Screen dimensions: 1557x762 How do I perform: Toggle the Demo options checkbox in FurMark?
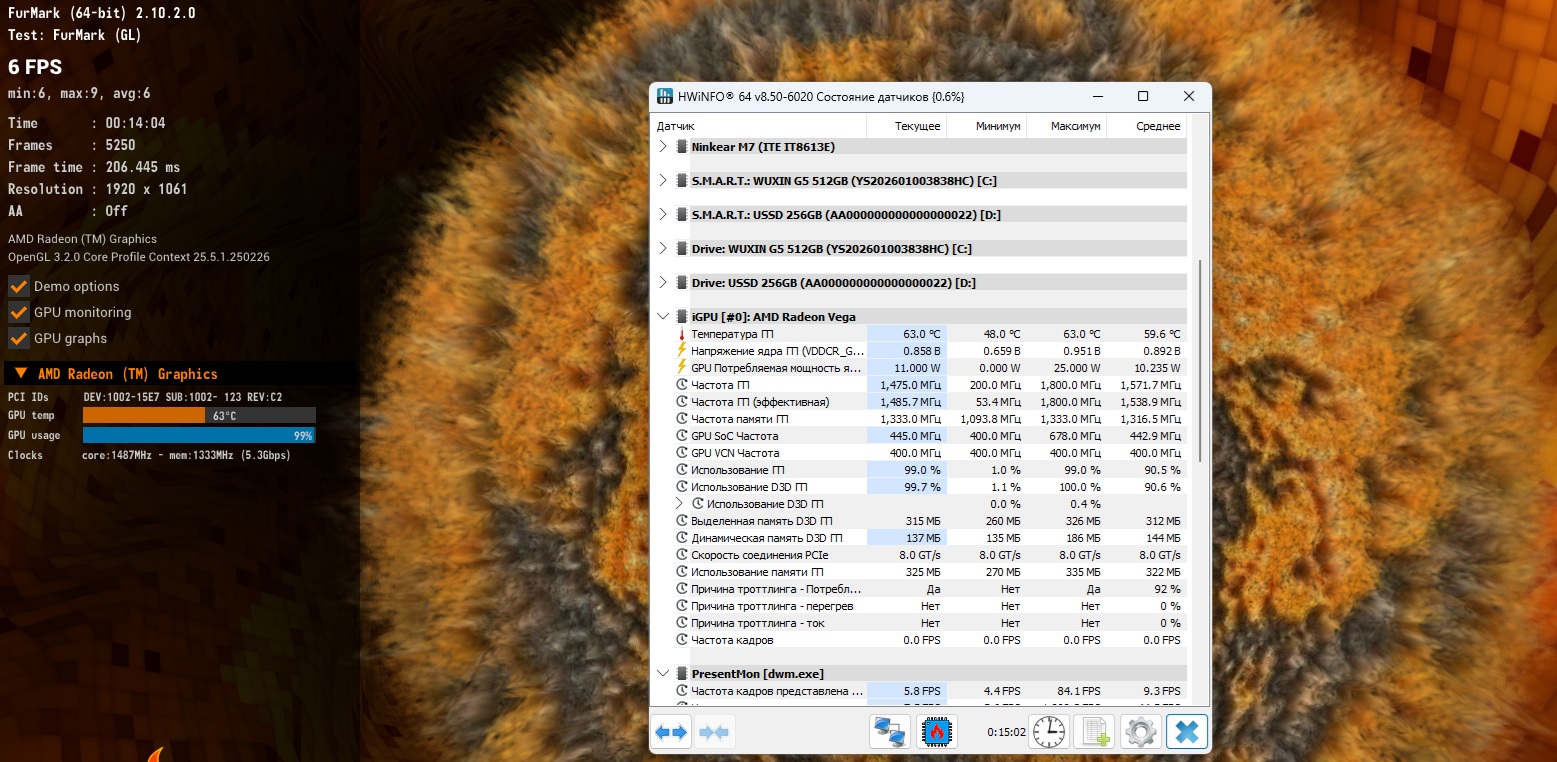coord(18,286)
